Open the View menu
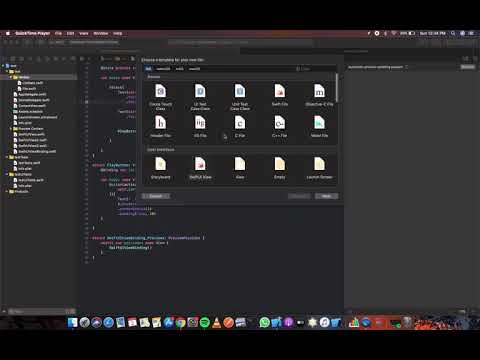This screenshot has height=360, width=480. [84, 33]
